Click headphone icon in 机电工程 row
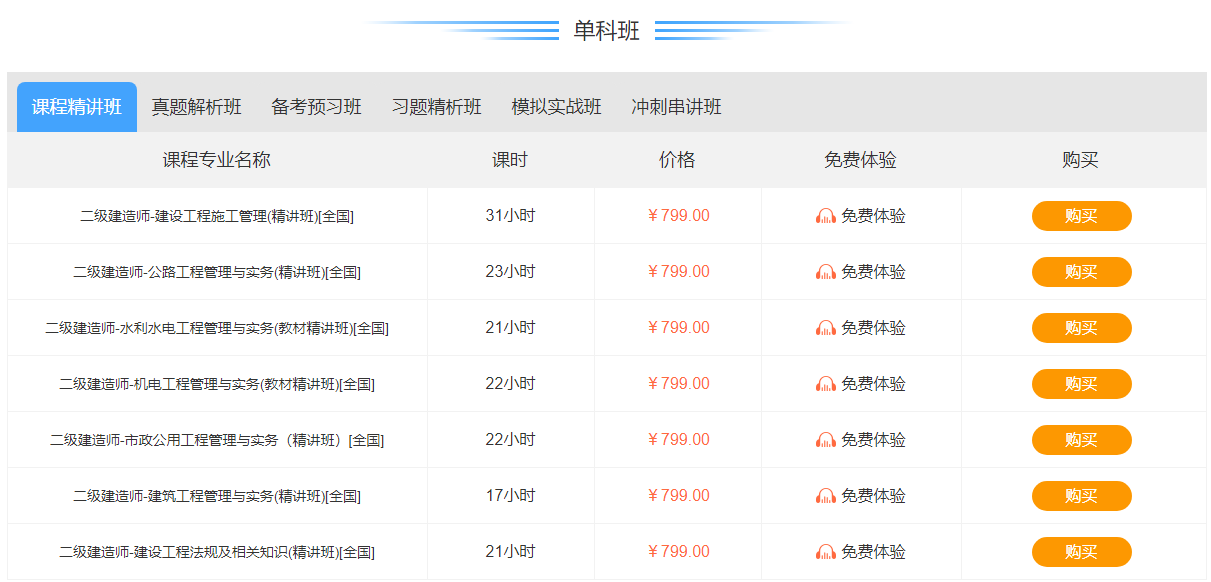The height and width of the screenshot is (582, 1211). (x=826, y=384)
